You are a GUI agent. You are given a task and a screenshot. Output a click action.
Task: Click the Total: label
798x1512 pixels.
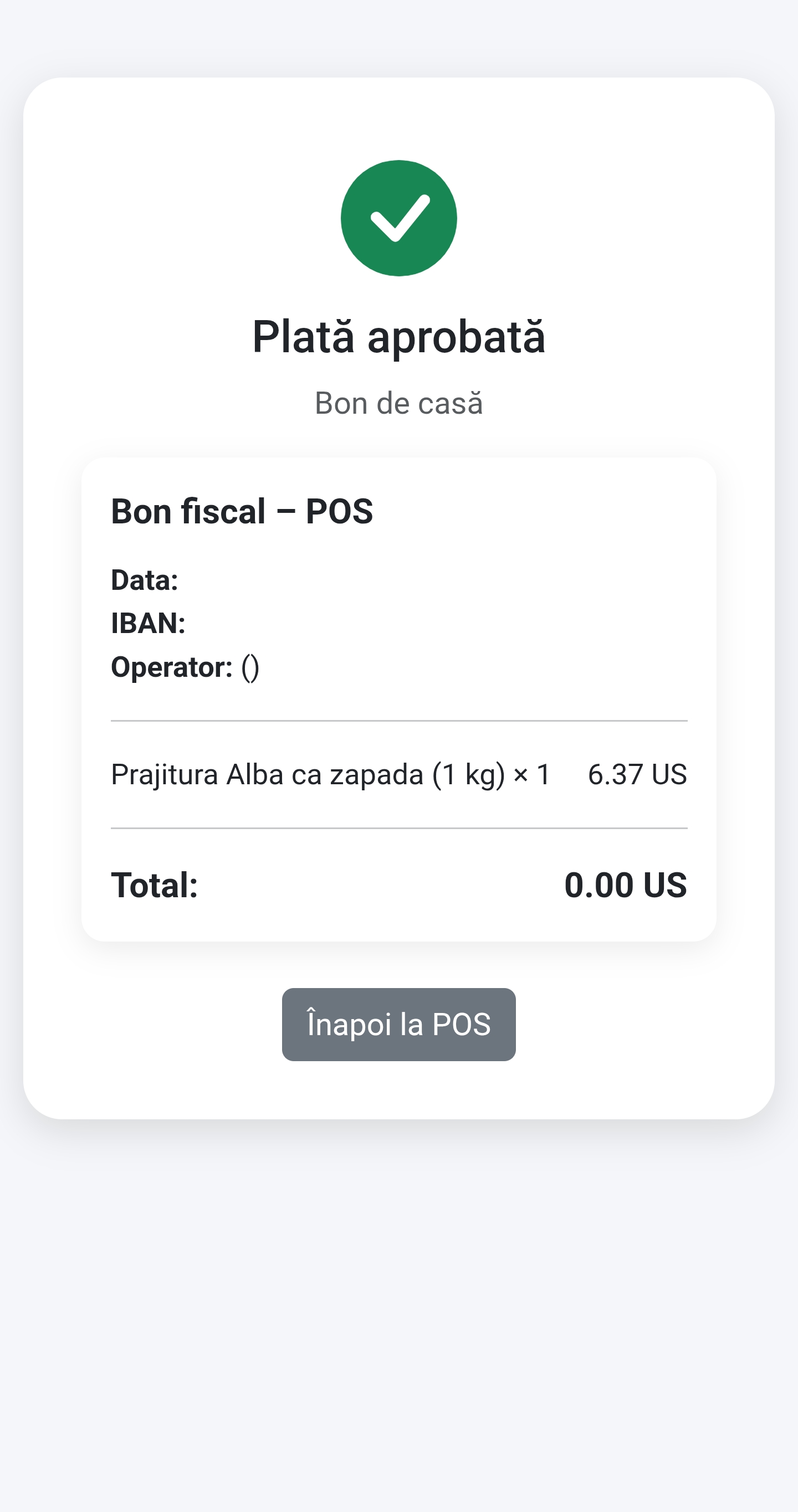pos(155,885)
